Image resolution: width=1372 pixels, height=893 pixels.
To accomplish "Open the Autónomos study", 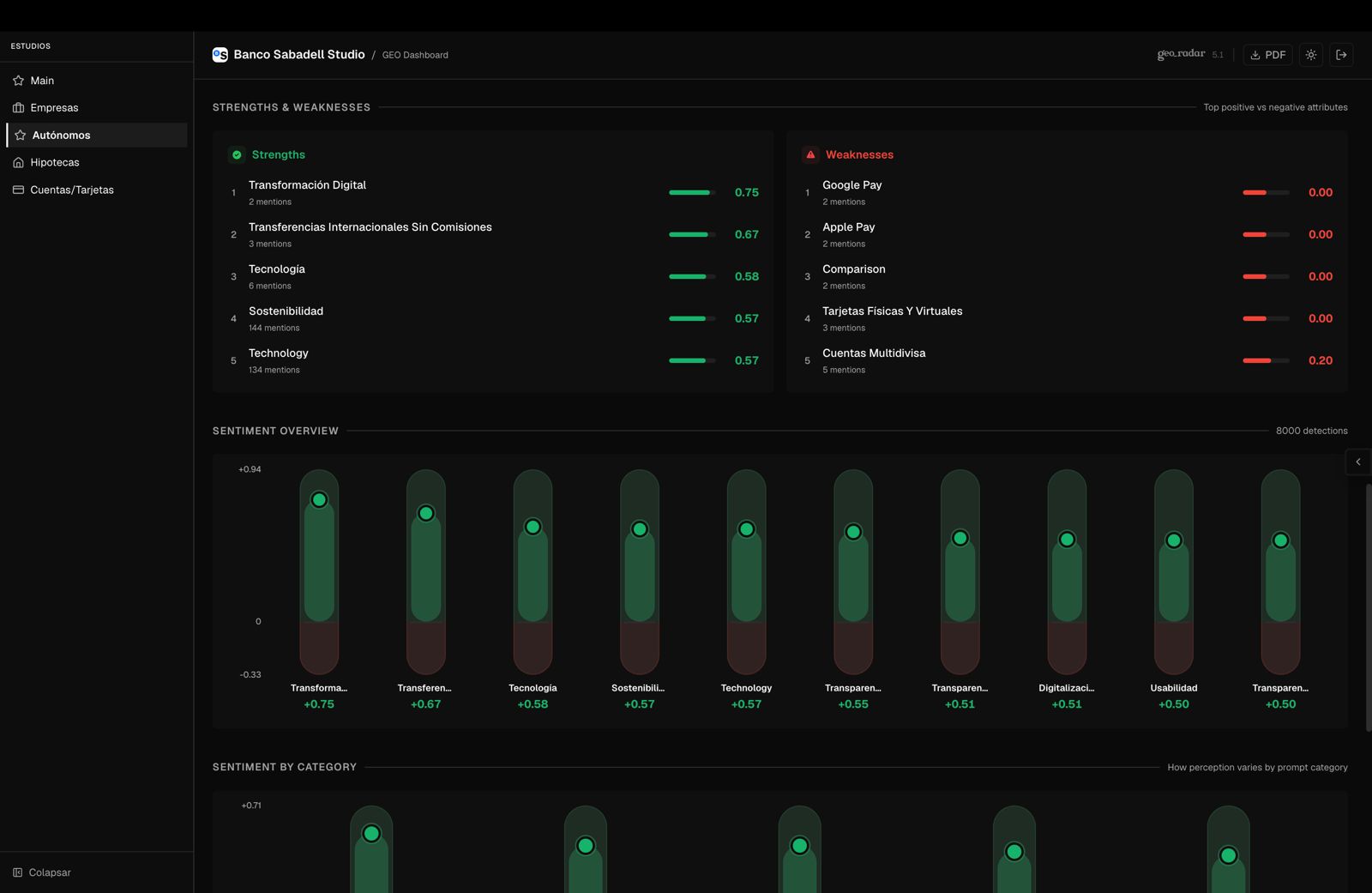I will (61, 136).
